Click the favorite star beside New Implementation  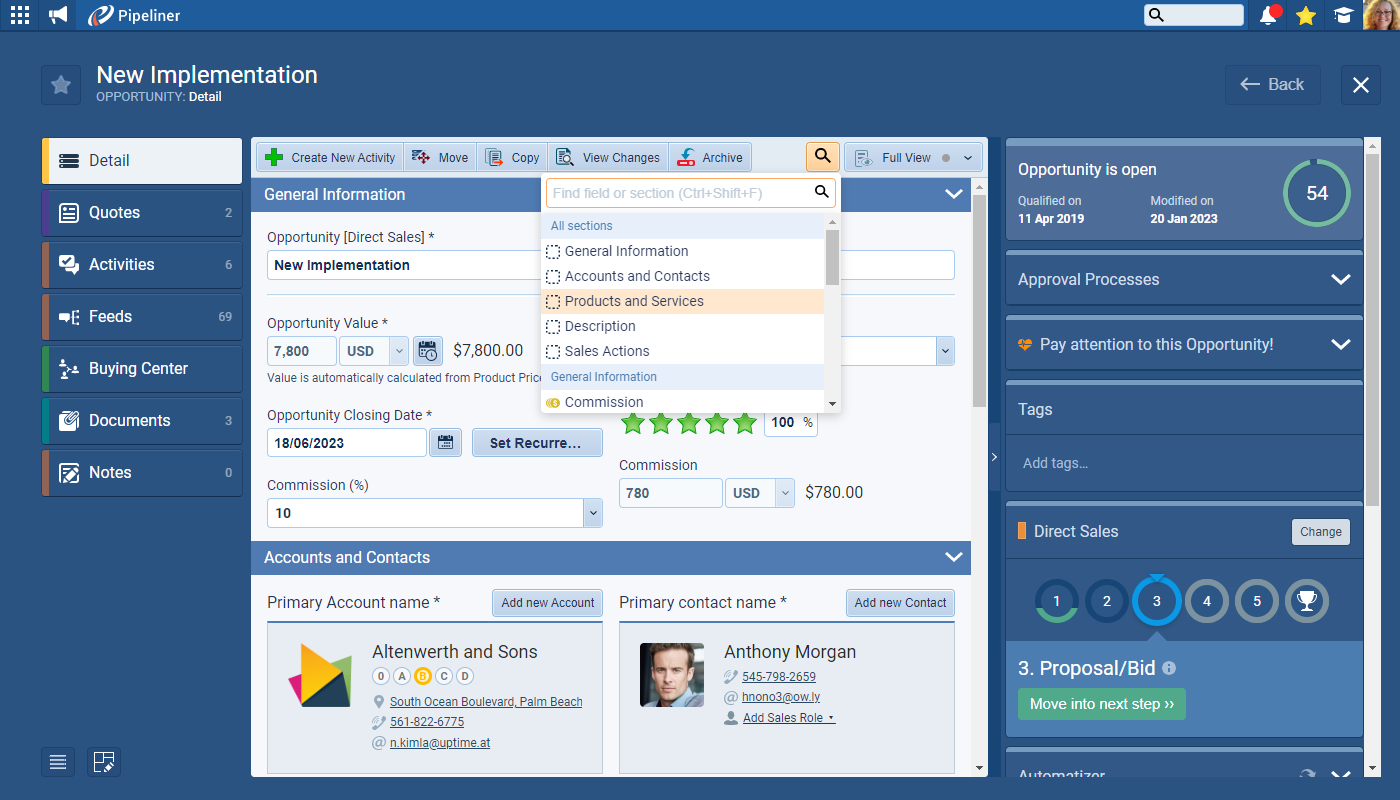(61, 85)
